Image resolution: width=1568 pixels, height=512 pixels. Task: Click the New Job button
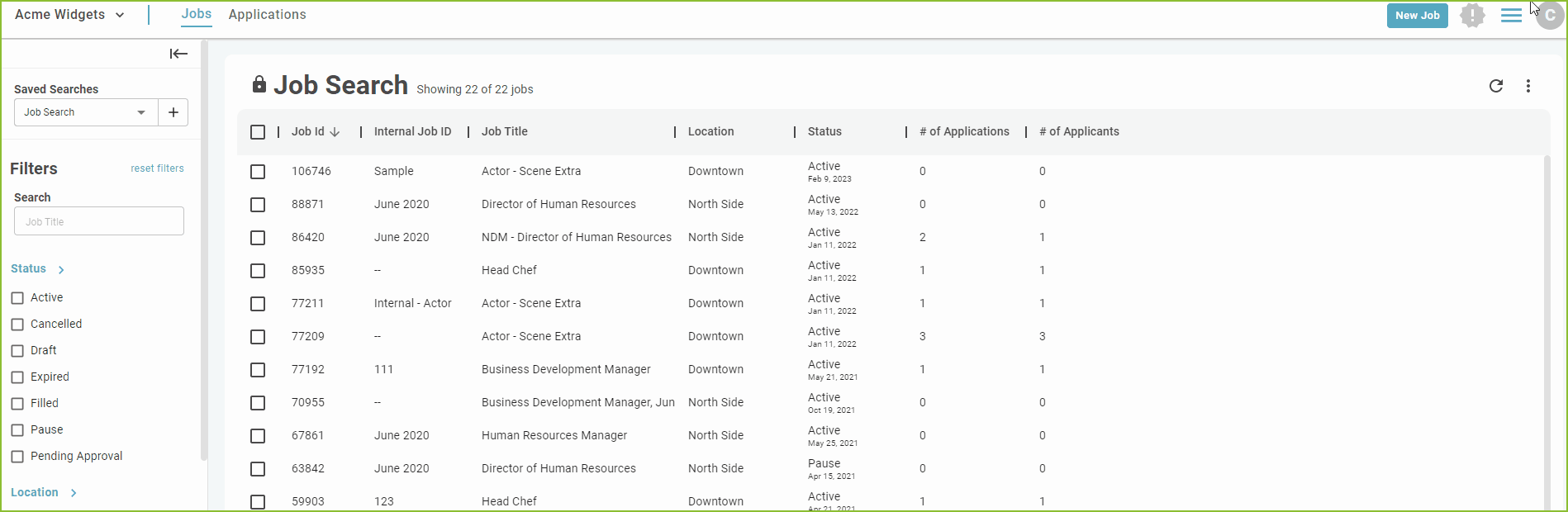click(1417, 15)
